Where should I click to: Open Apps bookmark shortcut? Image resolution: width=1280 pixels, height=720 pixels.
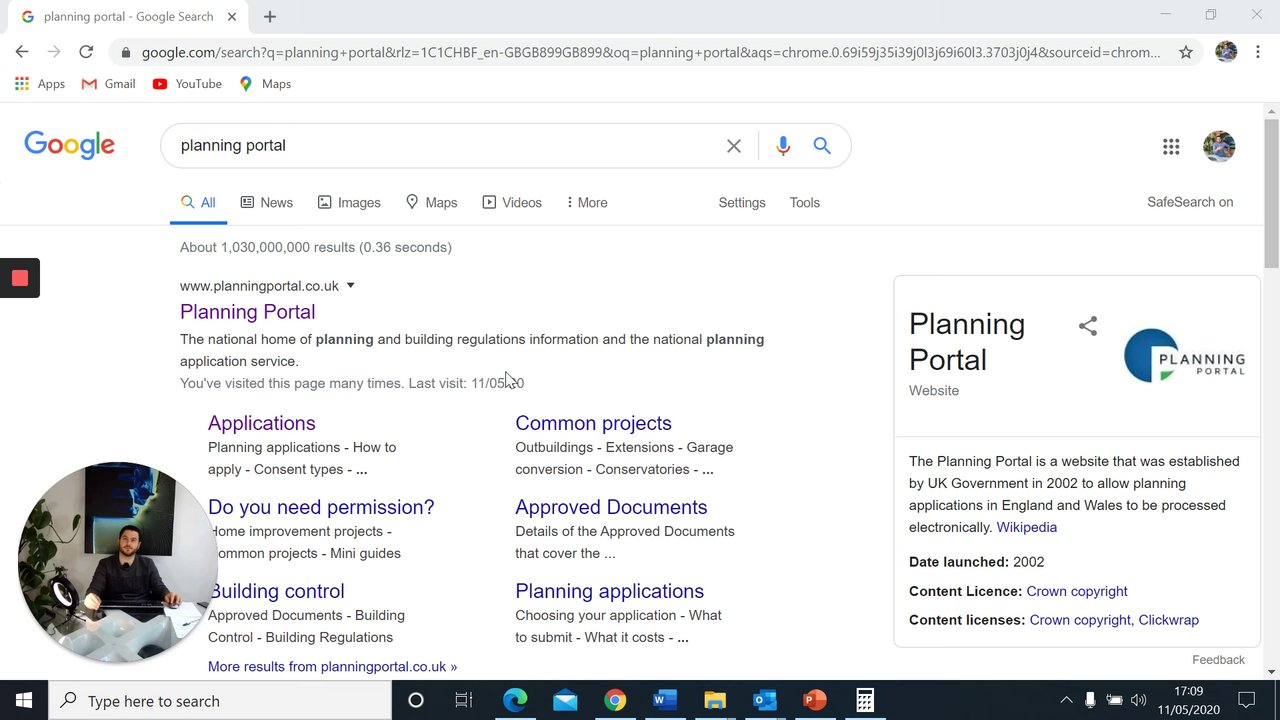[x=40, y=84]
